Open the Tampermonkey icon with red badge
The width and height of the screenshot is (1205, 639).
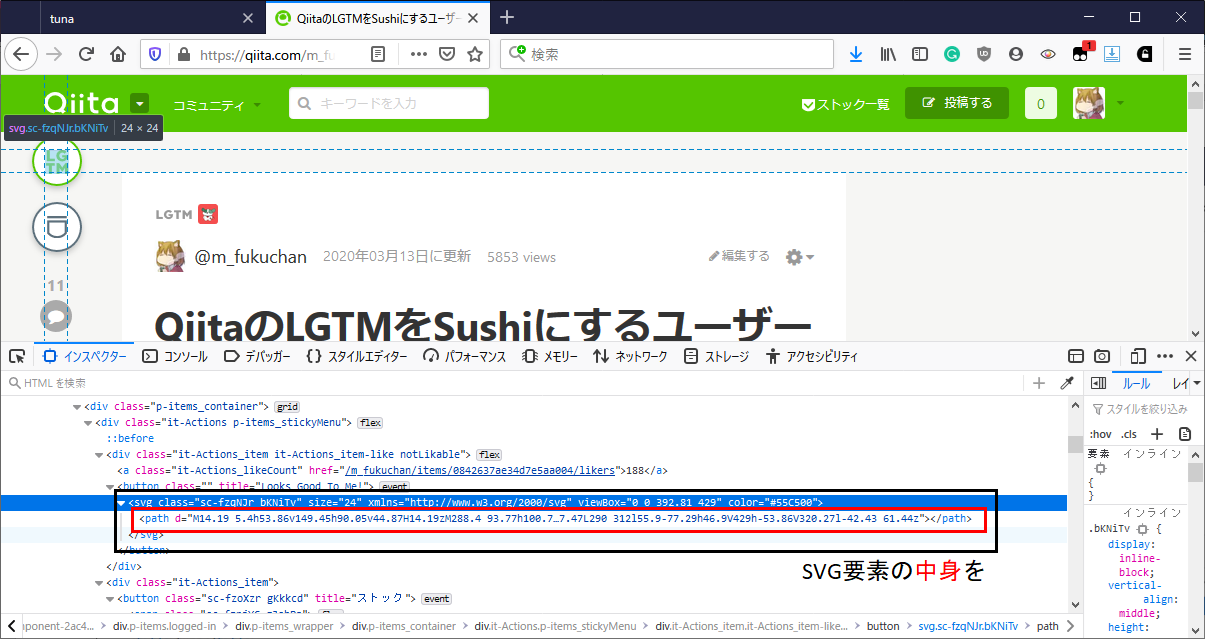point(1081,54)
